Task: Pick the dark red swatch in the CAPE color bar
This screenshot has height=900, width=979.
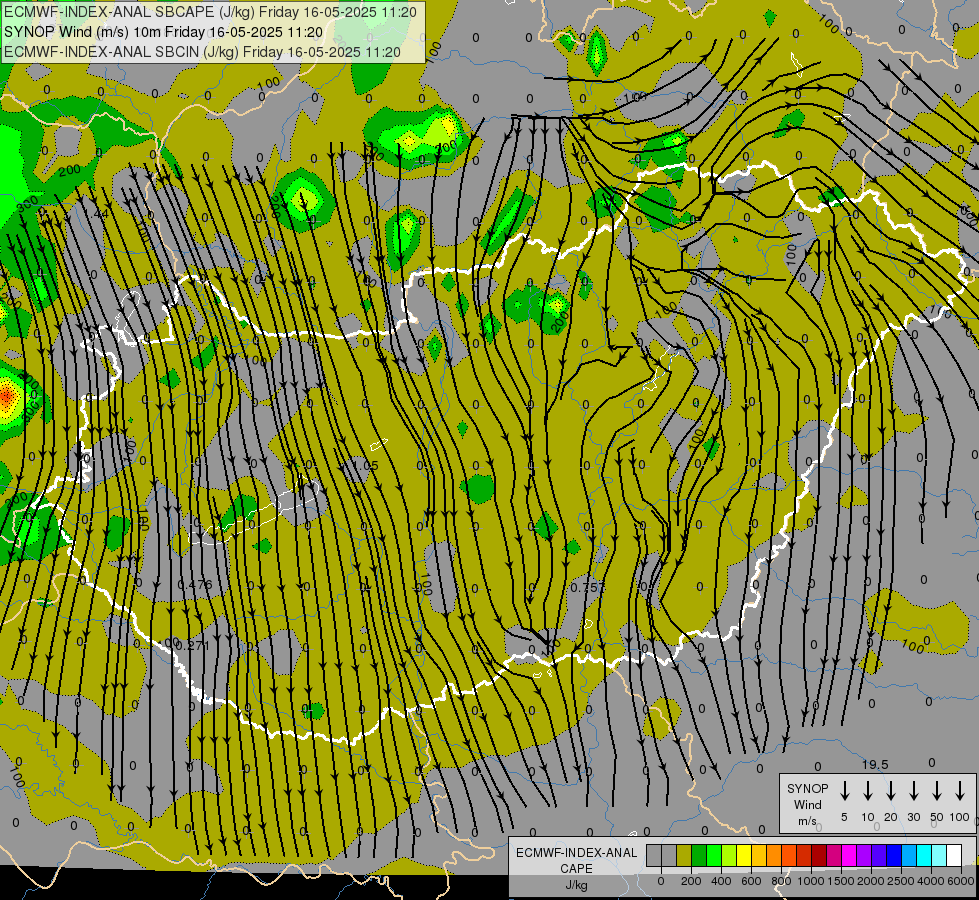Action: click(819, 855)
